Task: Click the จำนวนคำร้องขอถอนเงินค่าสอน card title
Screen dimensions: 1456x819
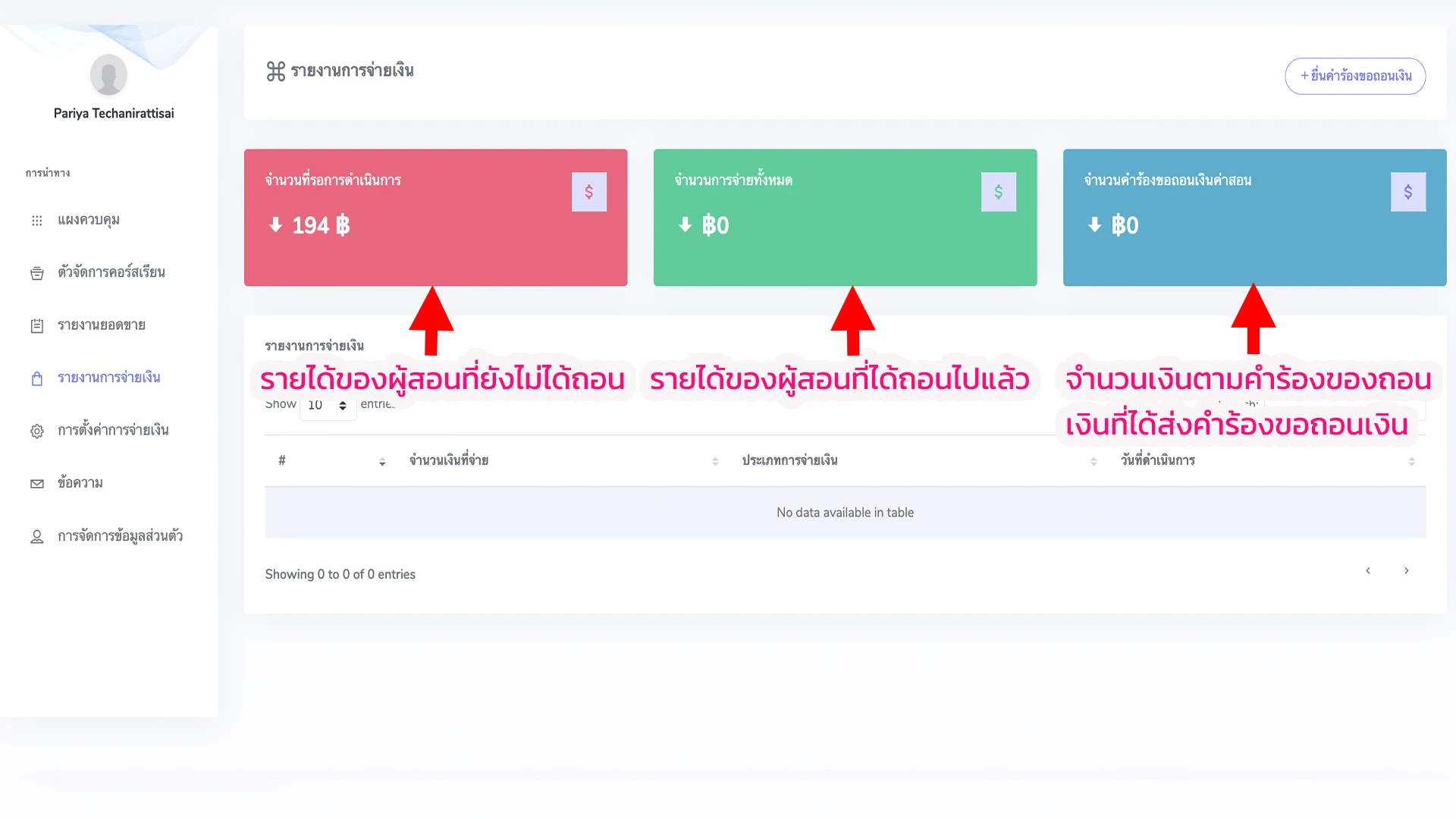Action: (x=1168, y=180)
